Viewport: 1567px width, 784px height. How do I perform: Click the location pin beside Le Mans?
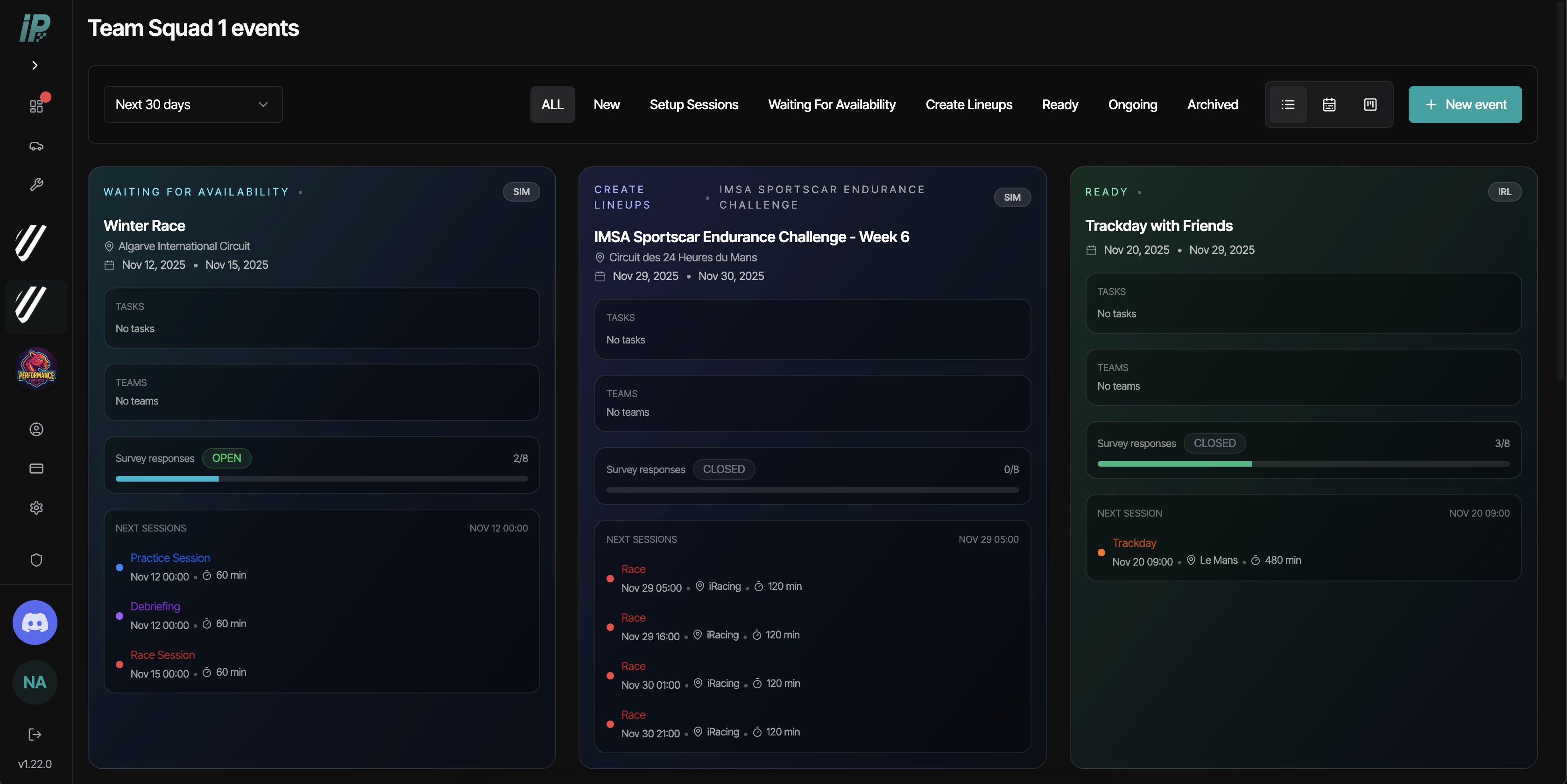1191,560
